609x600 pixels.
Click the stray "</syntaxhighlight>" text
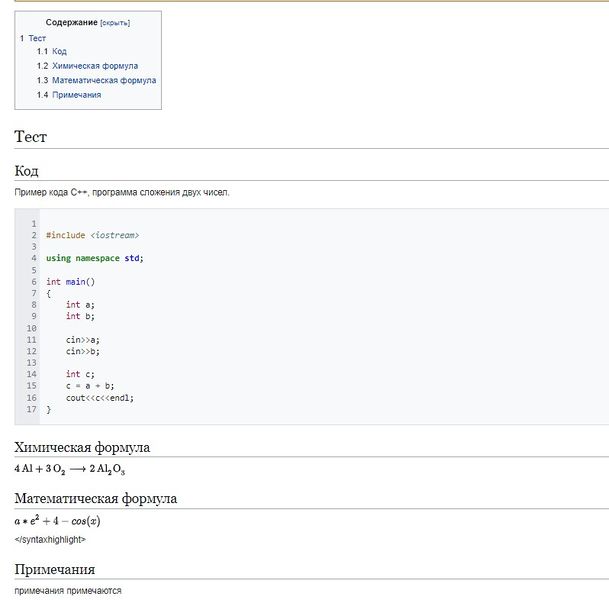tap(50, 539)
